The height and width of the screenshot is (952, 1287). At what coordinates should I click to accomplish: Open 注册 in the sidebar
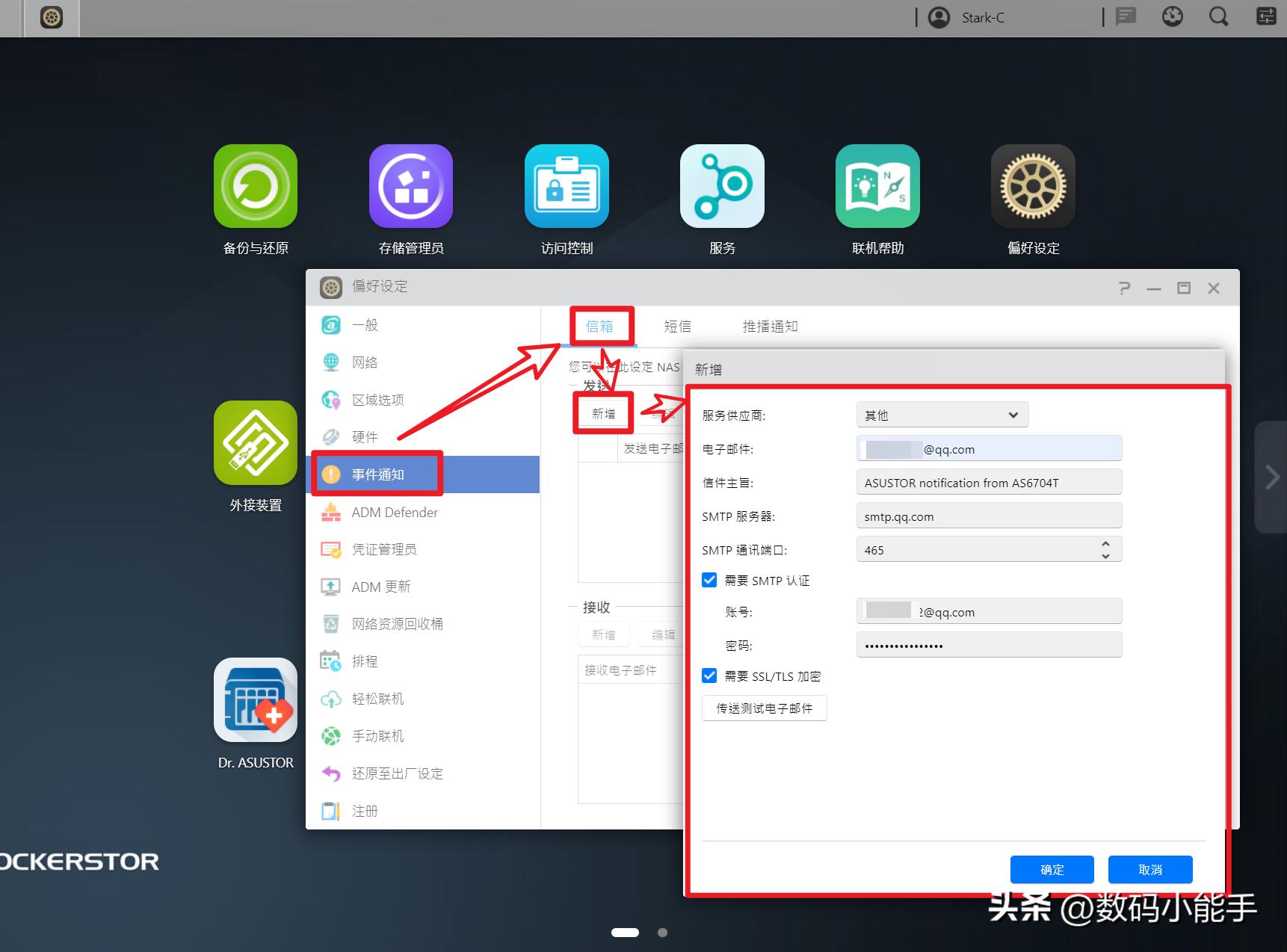click(423, 811)
